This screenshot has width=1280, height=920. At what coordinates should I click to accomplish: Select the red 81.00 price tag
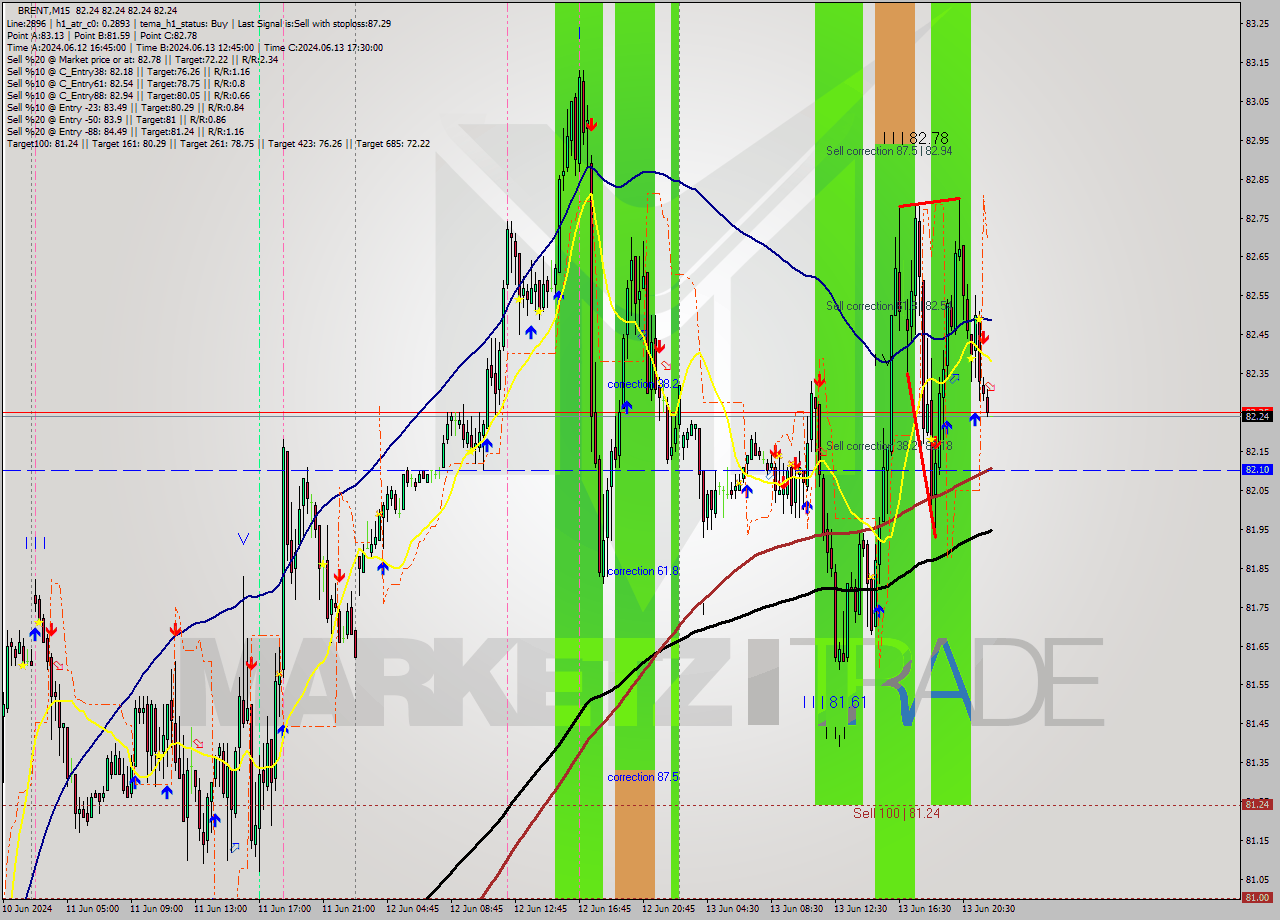(x=1257, y=897)
